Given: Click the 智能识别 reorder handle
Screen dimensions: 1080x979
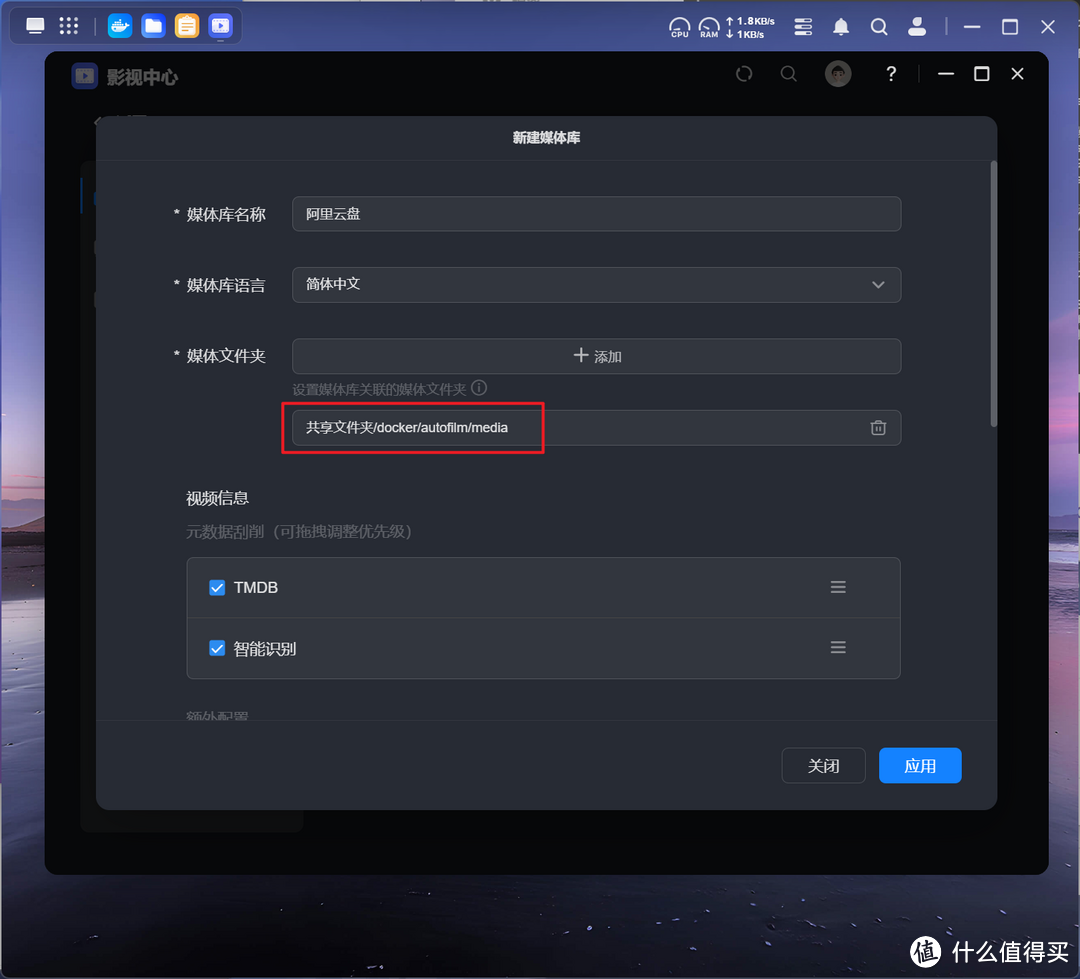Looking at the screenshot, I should point(838,648).
